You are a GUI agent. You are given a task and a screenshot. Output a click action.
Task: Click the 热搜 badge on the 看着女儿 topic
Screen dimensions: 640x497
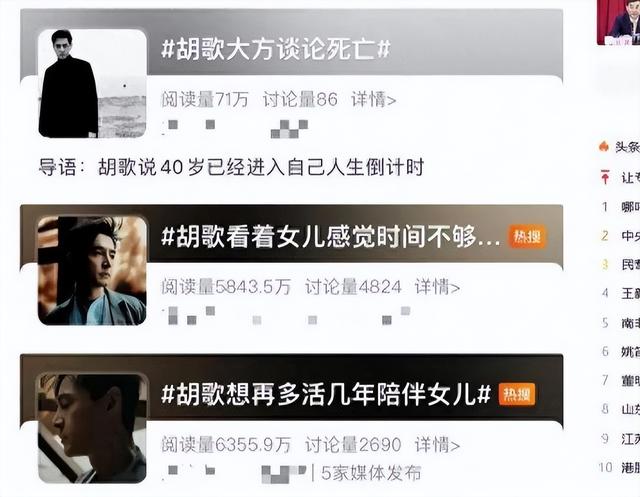tap(527, 236)
